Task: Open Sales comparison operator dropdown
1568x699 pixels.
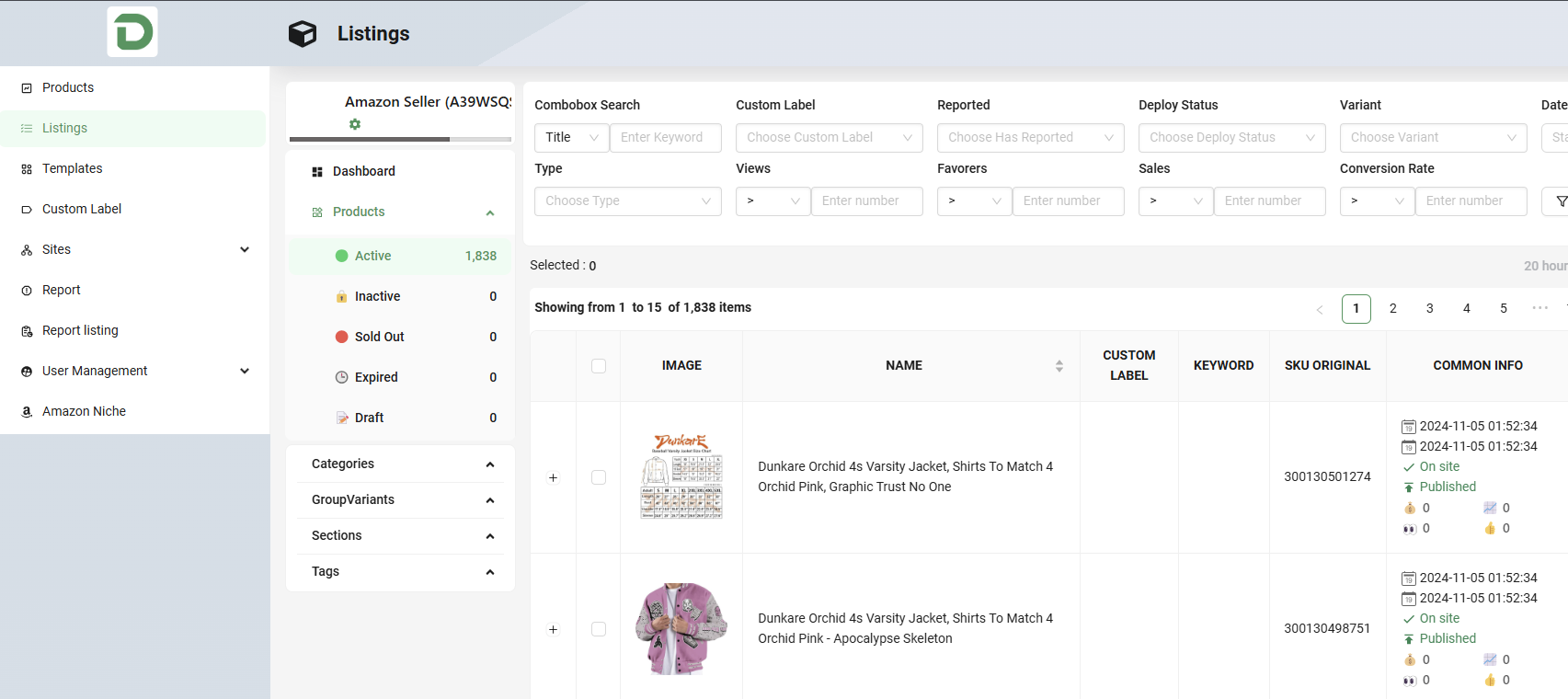Action: point(1176,201)
